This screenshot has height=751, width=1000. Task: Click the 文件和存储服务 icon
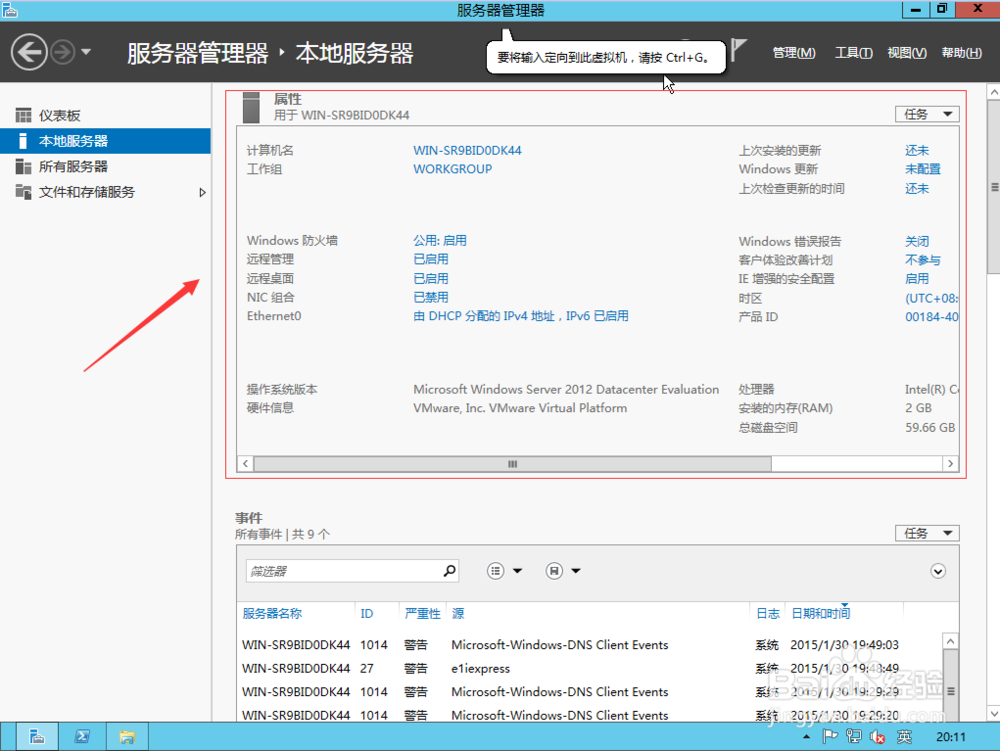point(23,192)
